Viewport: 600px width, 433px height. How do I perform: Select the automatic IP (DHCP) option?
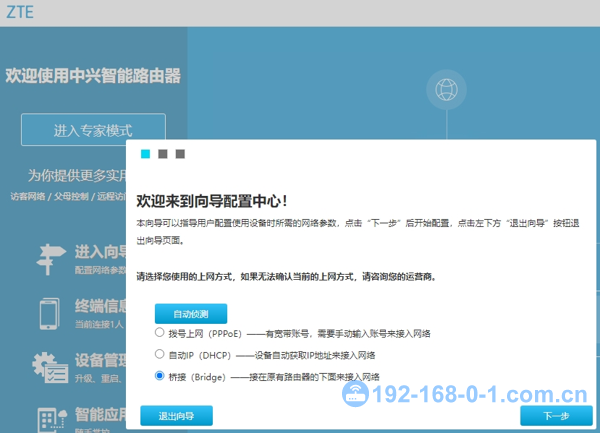pyautogui.click(x=160, y=354)
